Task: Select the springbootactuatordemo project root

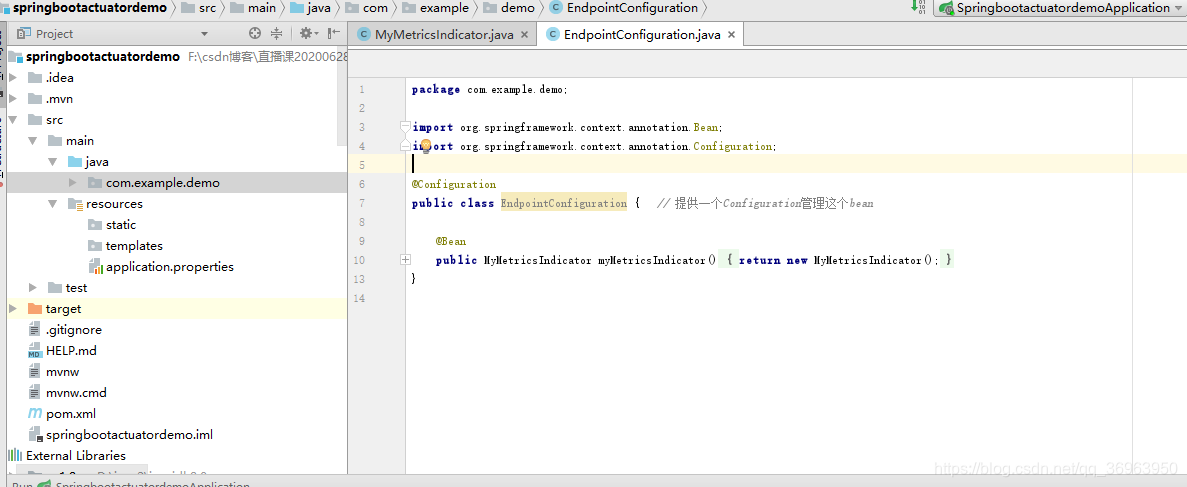Action: pos(103,57)
